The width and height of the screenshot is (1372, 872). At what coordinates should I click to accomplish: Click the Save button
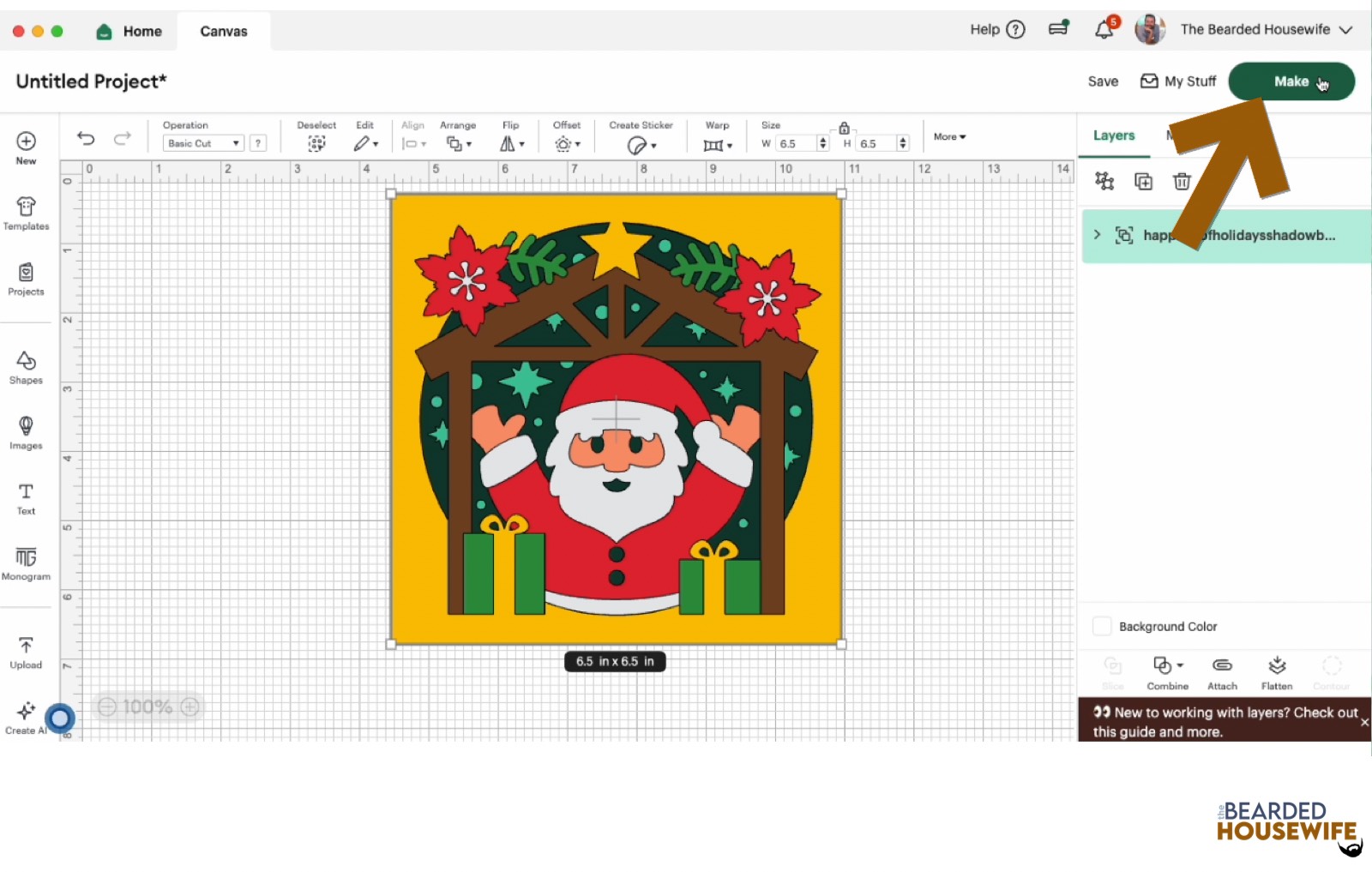[1103, 81]
